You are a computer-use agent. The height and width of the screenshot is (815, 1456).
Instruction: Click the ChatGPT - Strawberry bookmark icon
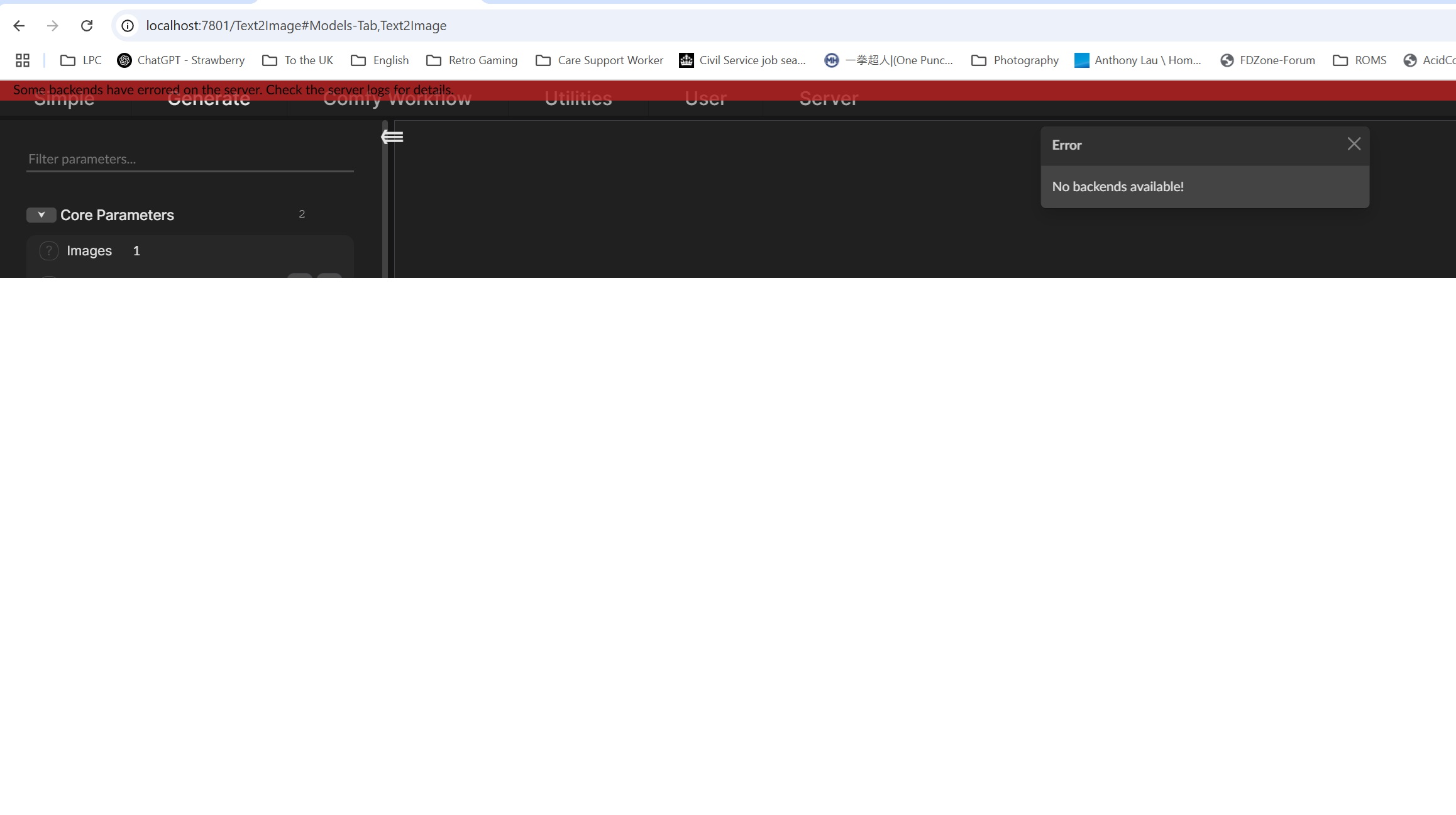pos(124,60)
